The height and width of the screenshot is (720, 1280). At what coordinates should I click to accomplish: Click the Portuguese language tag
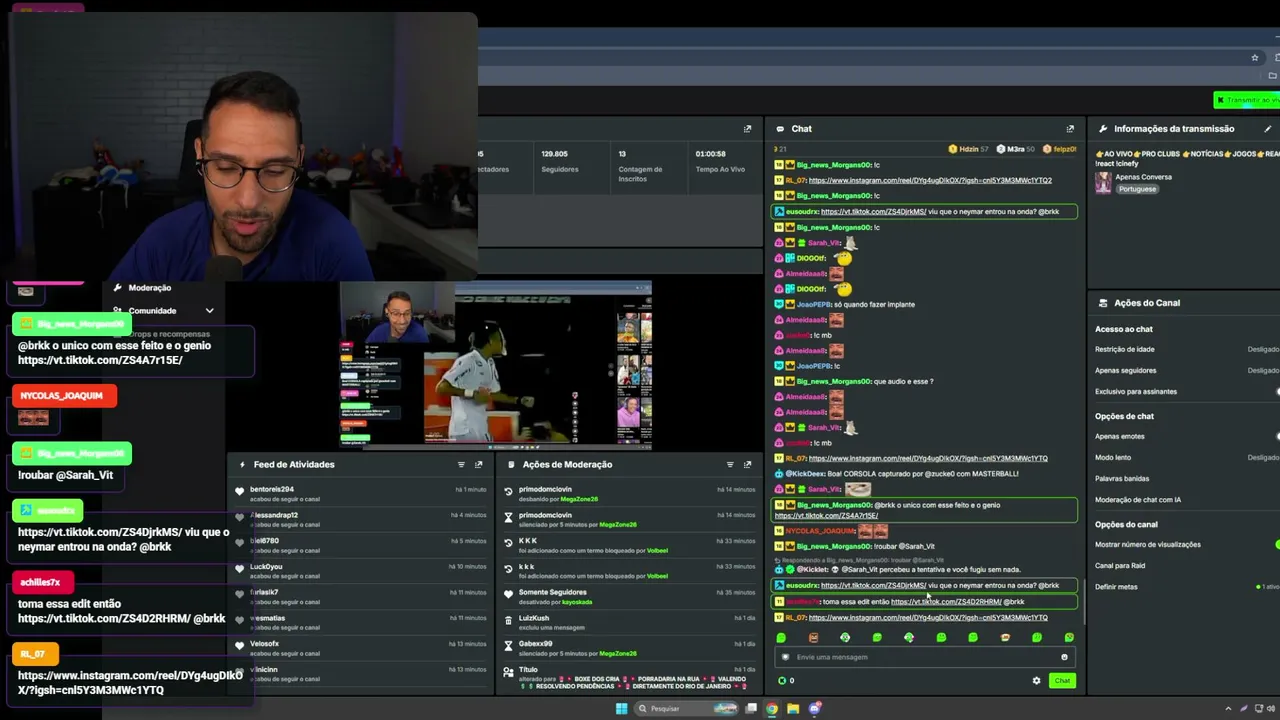pos(1137,189)
